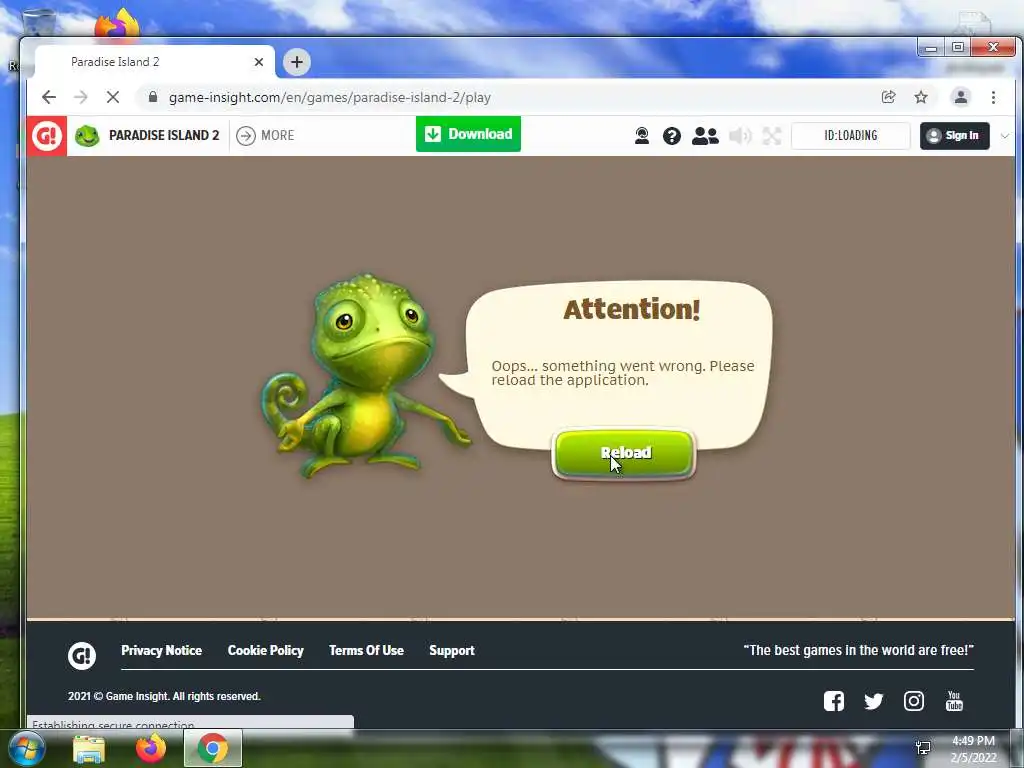
Task: Click the browser forward arrow
Action: click(x=81, y=97)
